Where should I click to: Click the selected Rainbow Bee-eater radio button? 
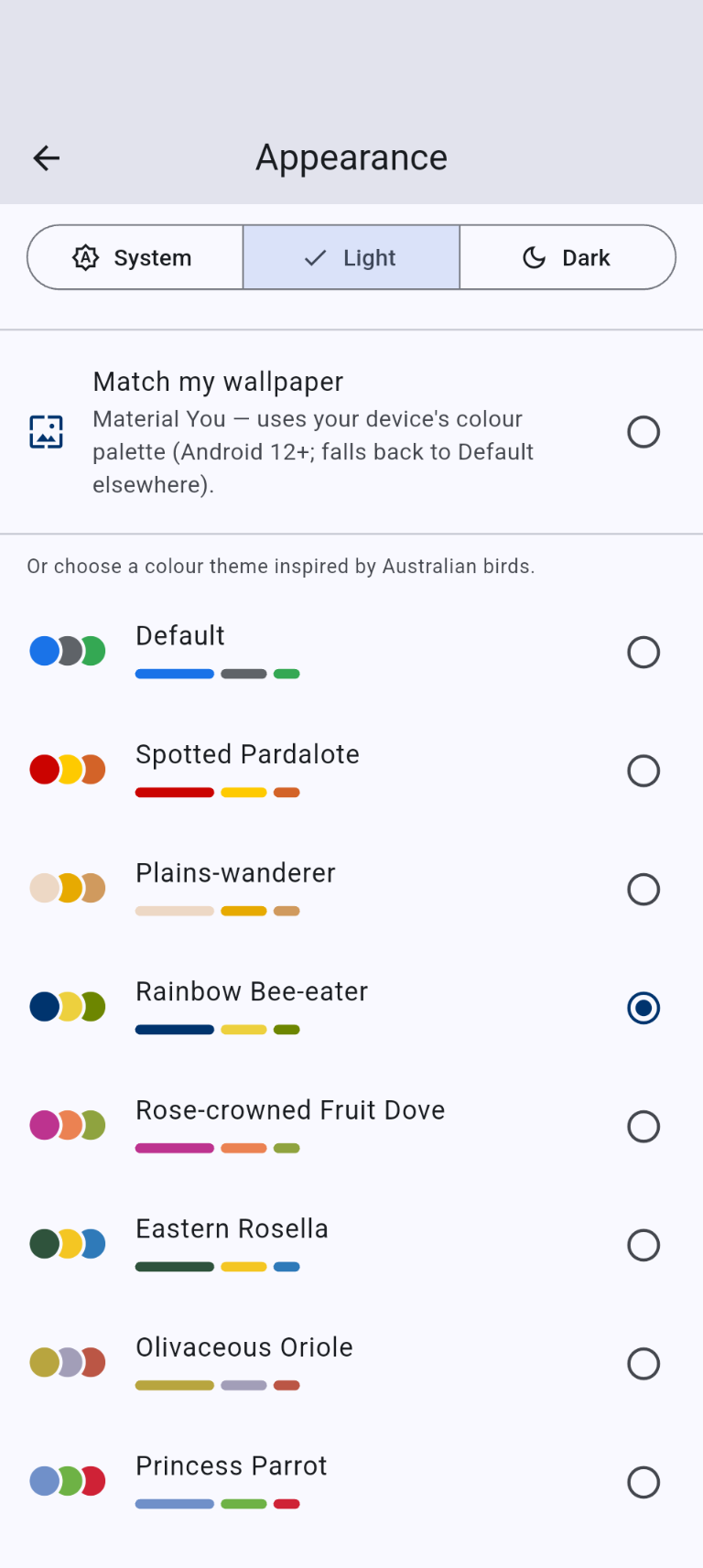coord(644,1008)
